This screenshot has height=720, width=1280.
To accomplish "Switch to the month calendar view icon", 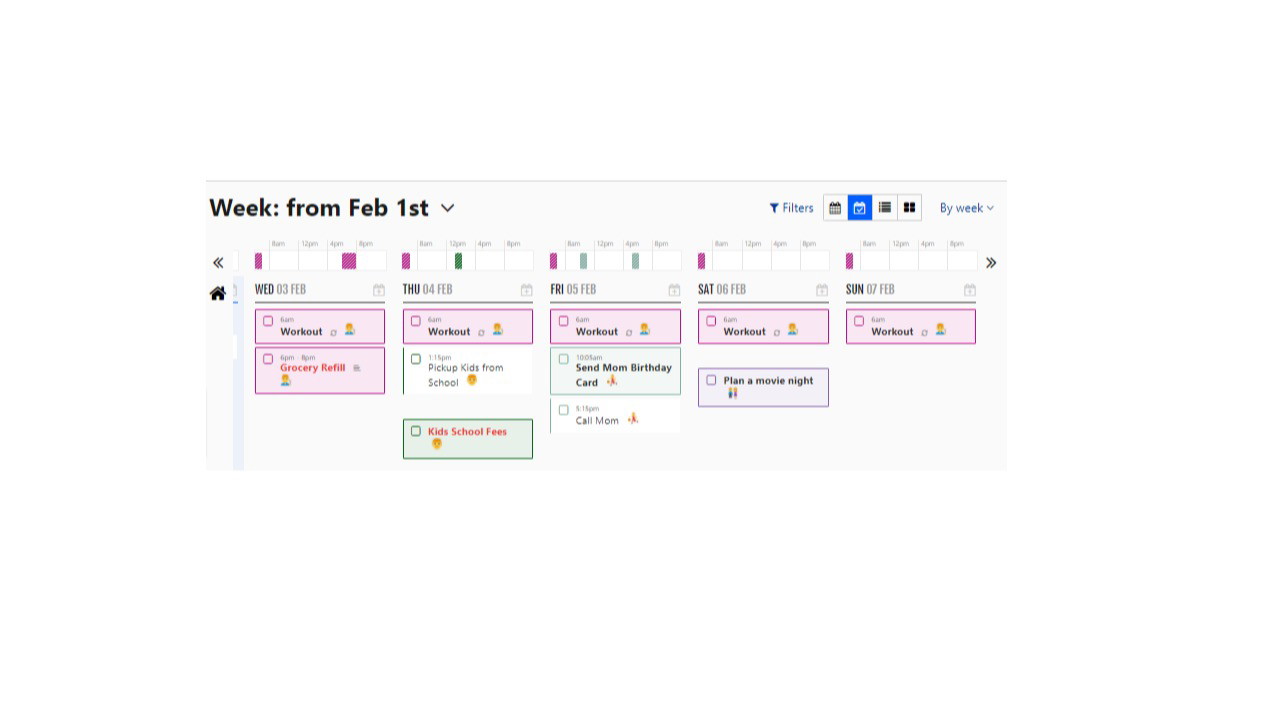I will 835,208.
